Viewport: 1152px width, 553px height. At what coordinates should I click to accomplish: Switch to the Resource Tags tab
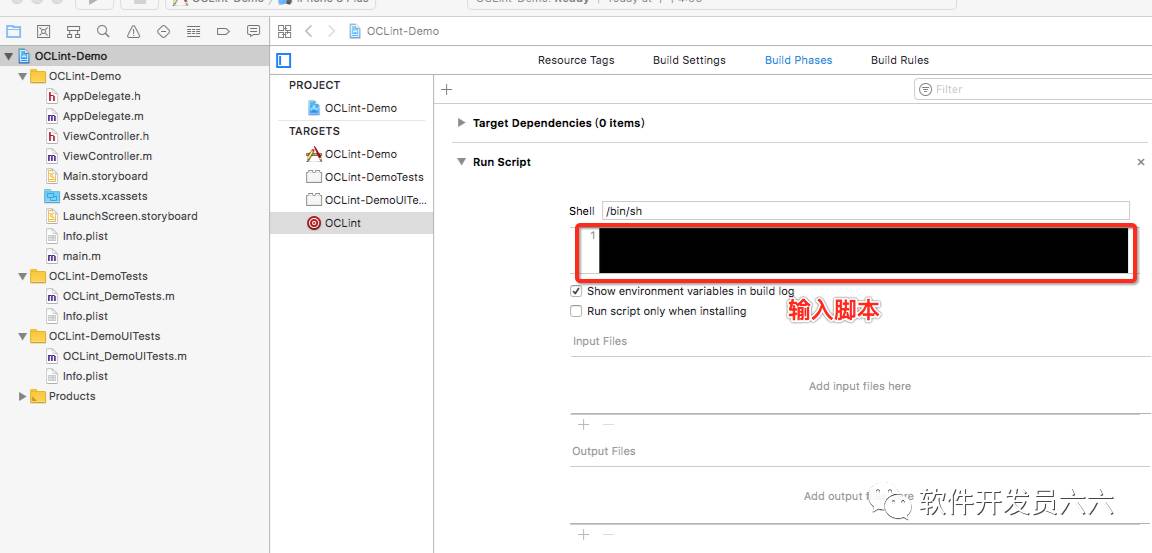click(x=576, y=60)
